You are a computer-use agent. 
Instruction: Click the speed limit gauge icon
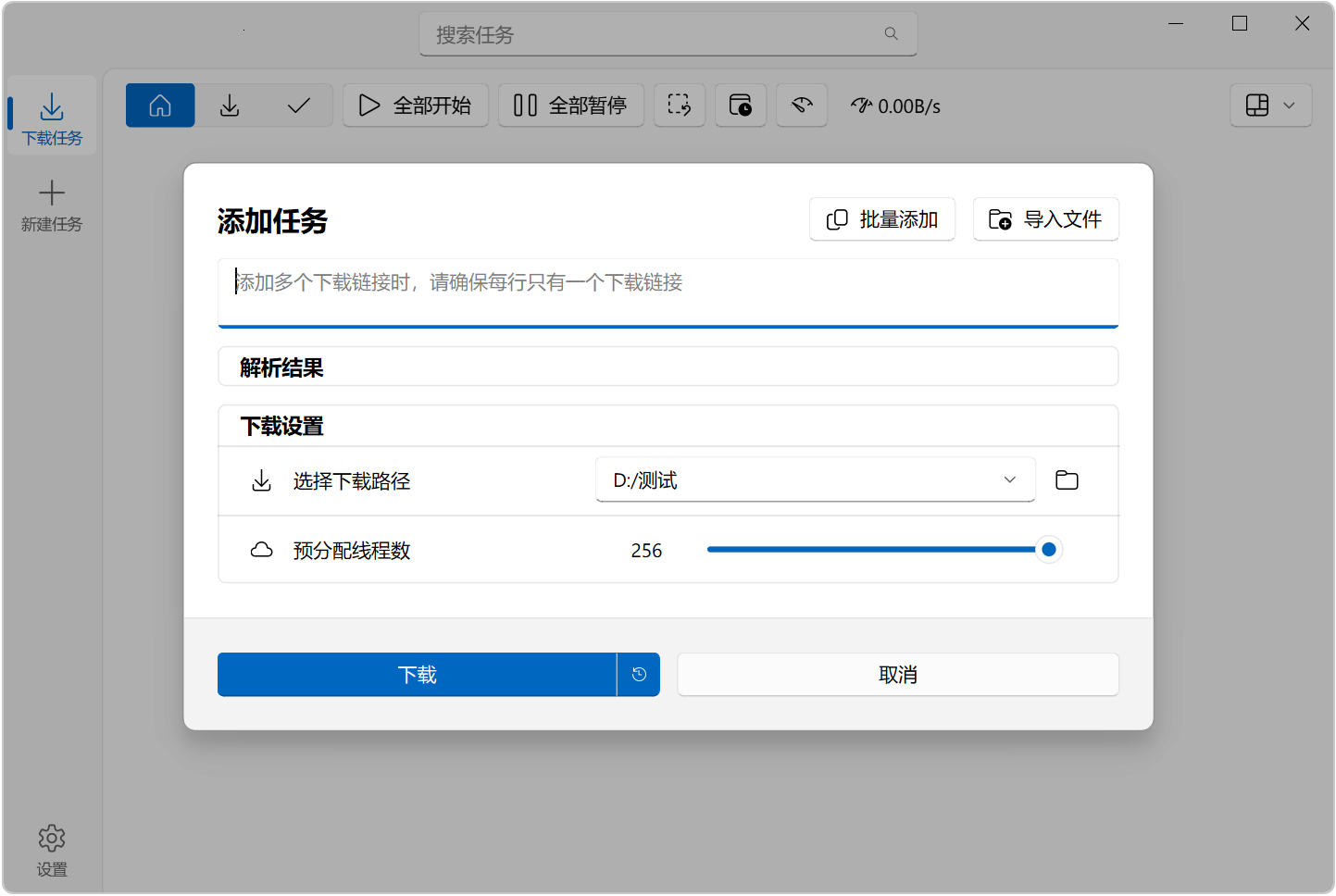pos(802,106)
